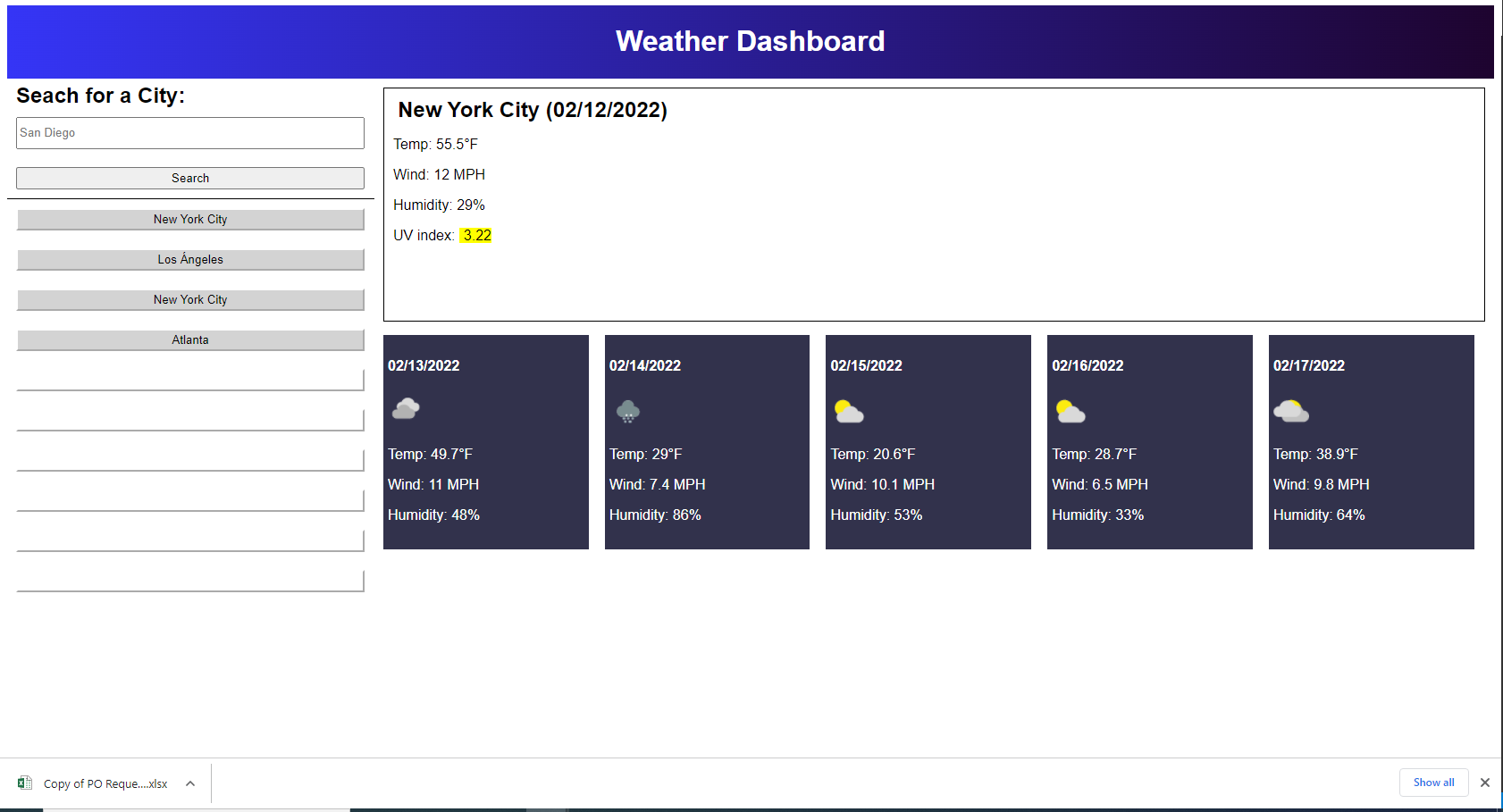Image resolution: width=1503 pixels, height=812 pixels.
Task: Click Temp: 28.7°F in forecast
Action: coord(1095,454)
